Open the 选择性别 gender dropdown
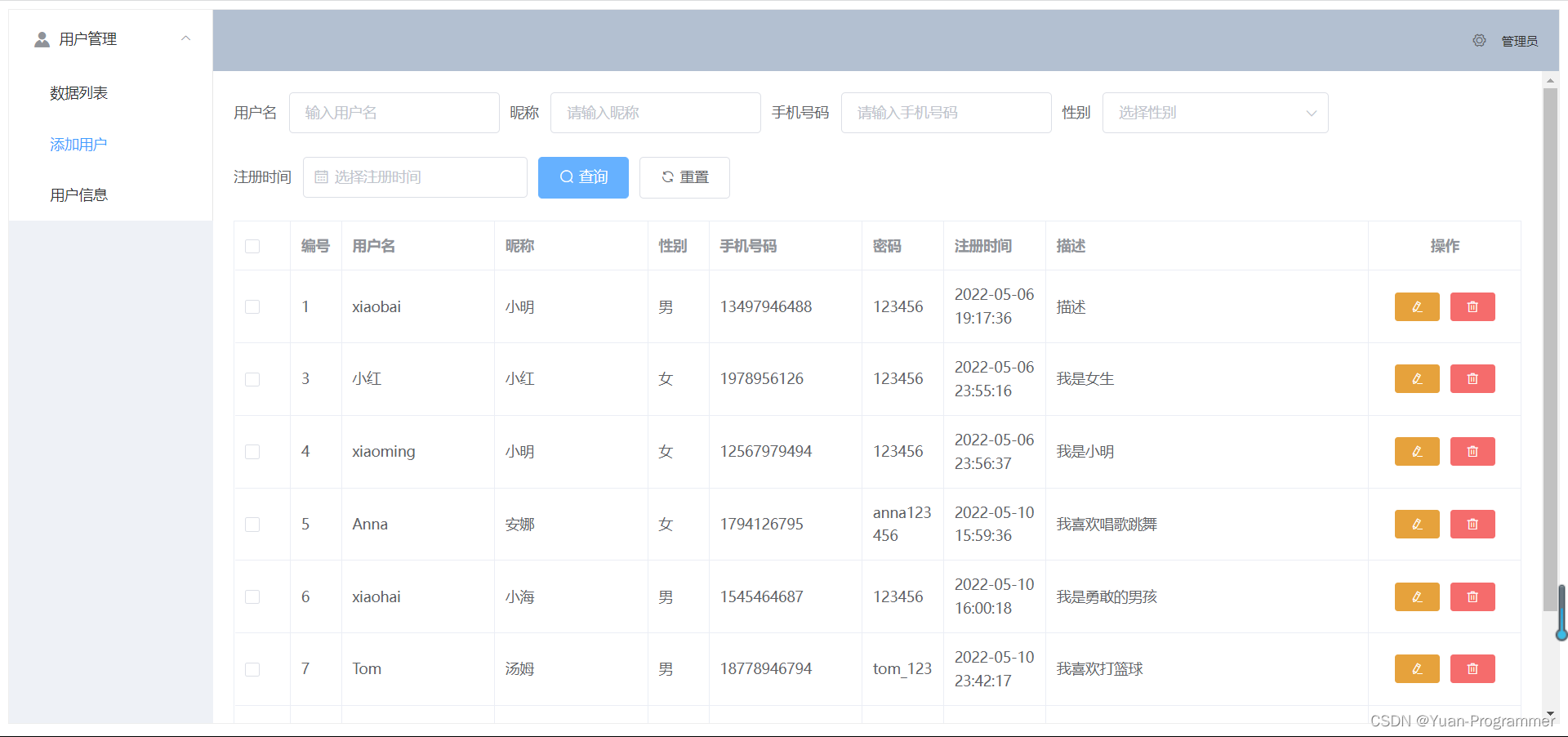Image resolution: width=1568 pixels, height=737 pixels. point(1215,113)
